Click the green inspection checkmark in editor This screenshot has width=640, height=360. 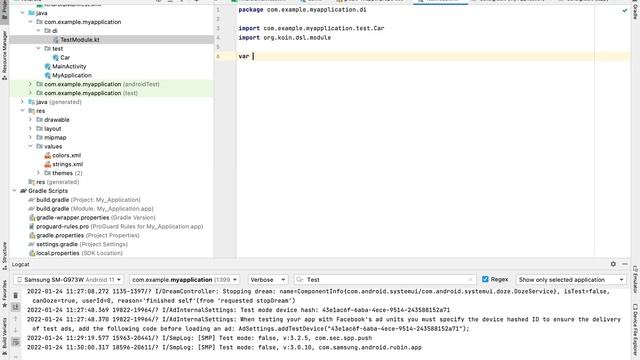pyautogui.click(x=624, y=10)
